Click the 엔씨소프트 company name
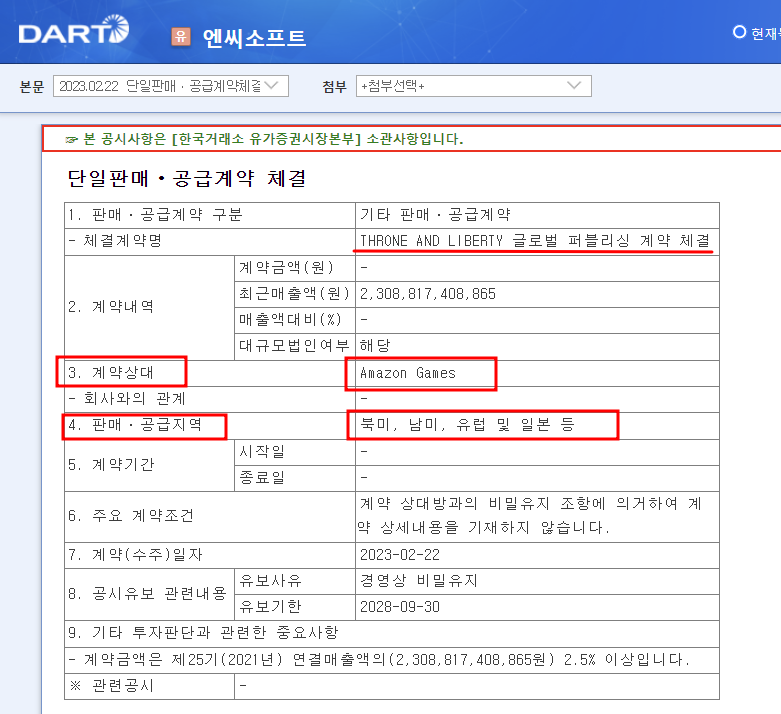Screen dimensions: 781x714 [254, 38]
